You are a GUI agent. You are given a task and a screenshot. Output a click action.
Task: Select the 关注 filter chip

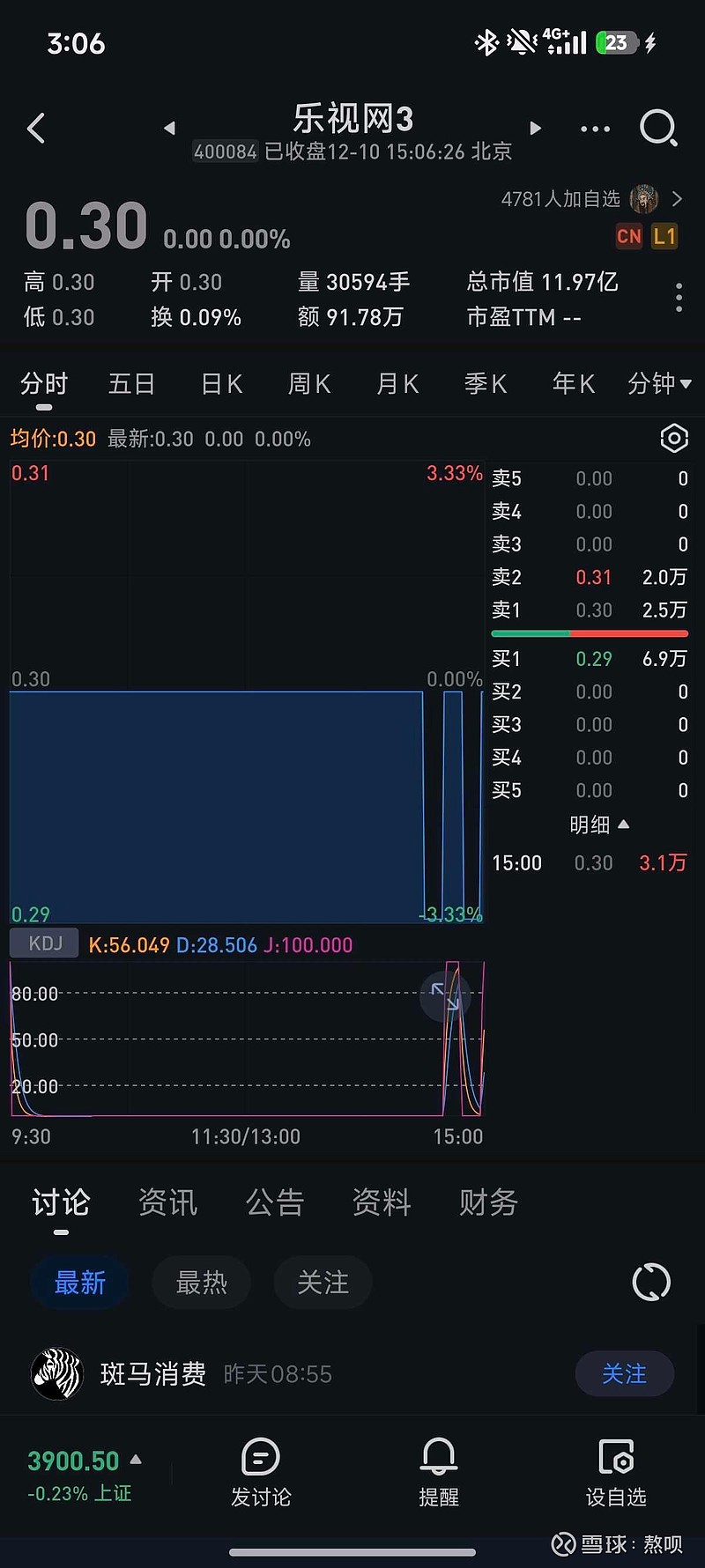click(323, 1283)
